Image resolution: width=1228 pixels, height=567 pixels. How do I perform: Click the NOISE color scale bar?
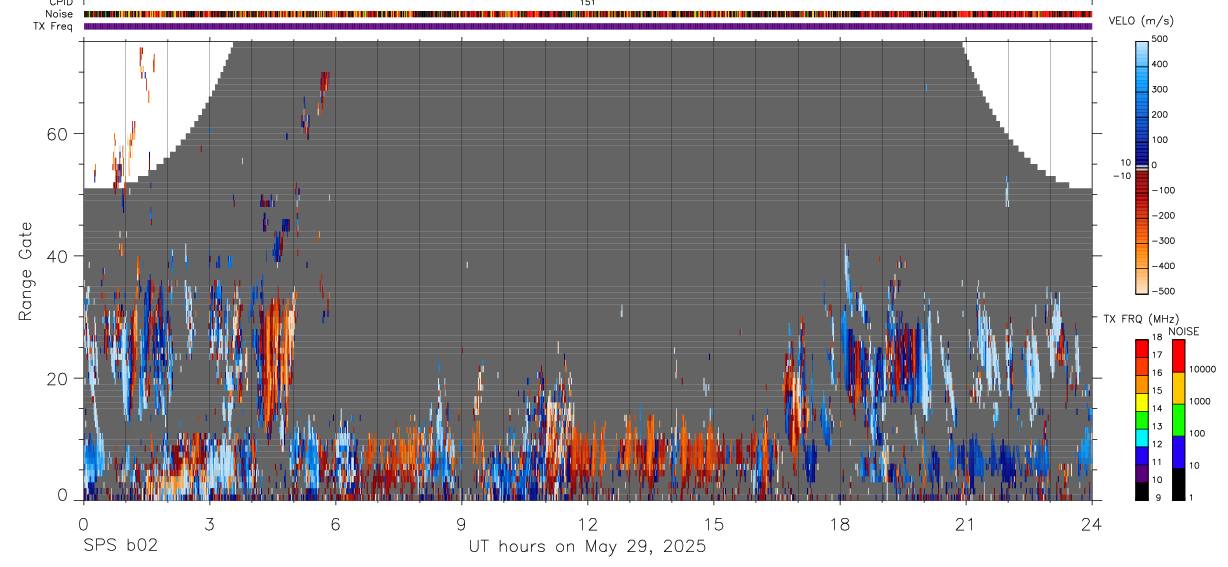click(1179, 420)
